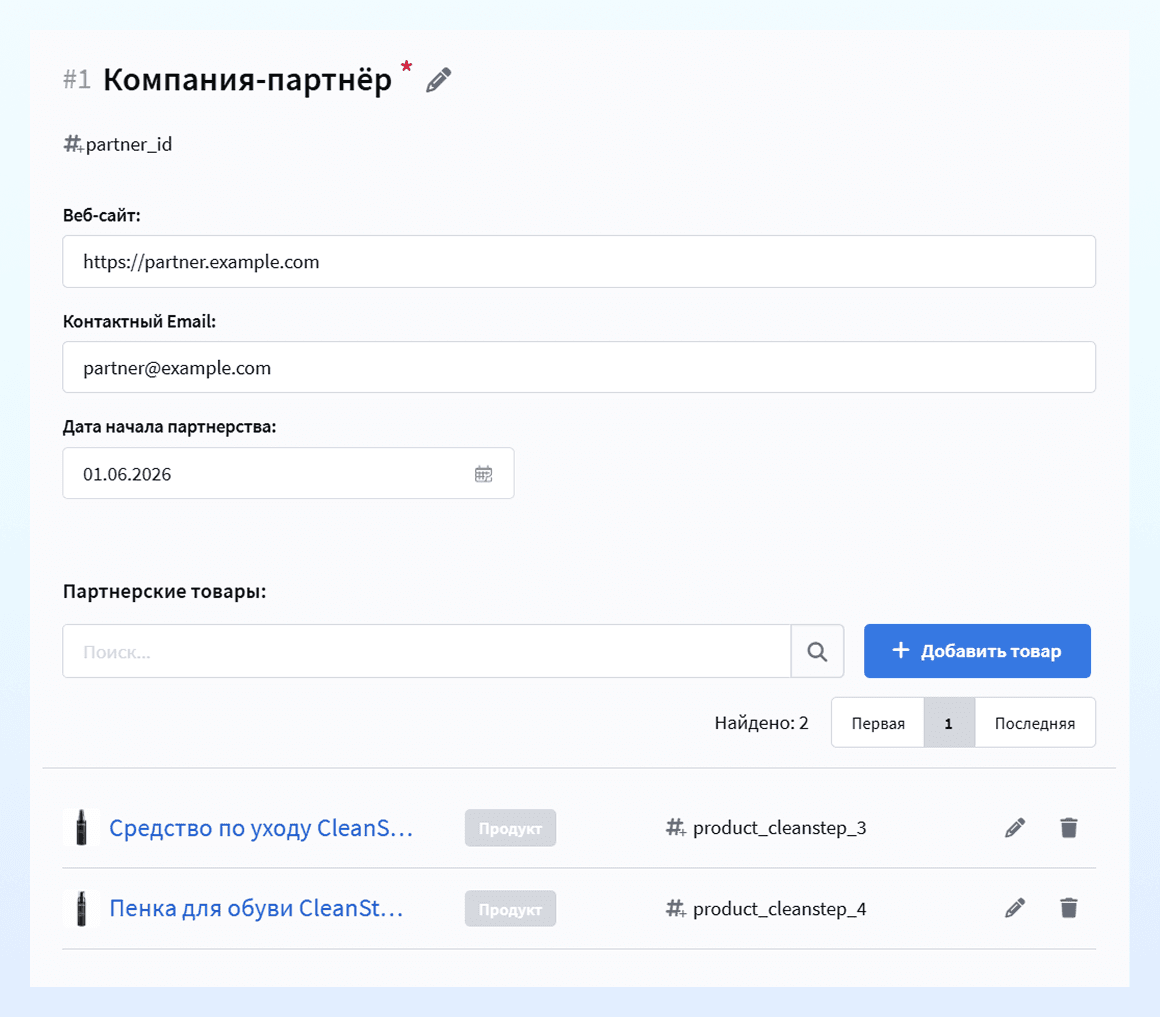Click the hash icon next to product_cleanstep_4
The image size is (1160, 1017).
tap(675, 908)
